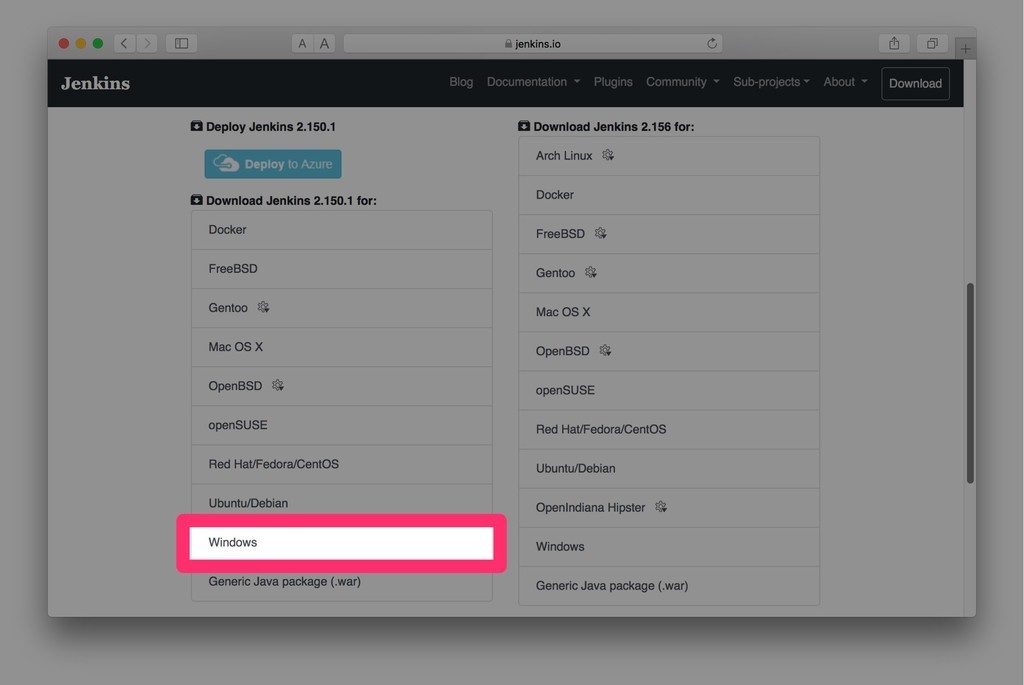Select openSUSE in the 2.156 list
Screen dimensions: 1024x685
point(669,391)
